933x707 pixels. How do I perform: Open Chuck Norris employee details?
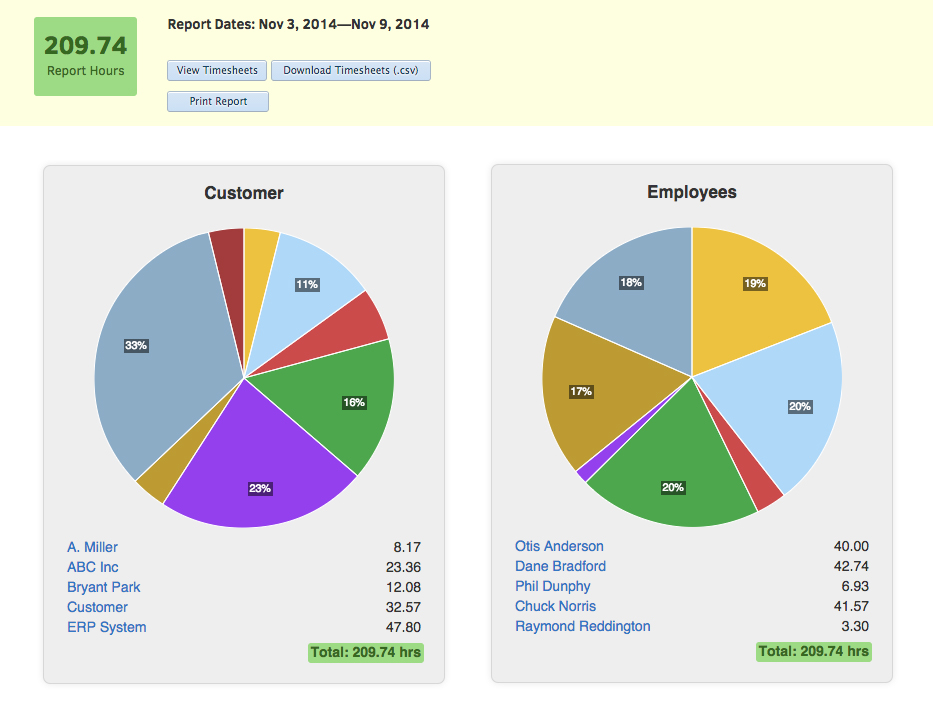[555, 606]
